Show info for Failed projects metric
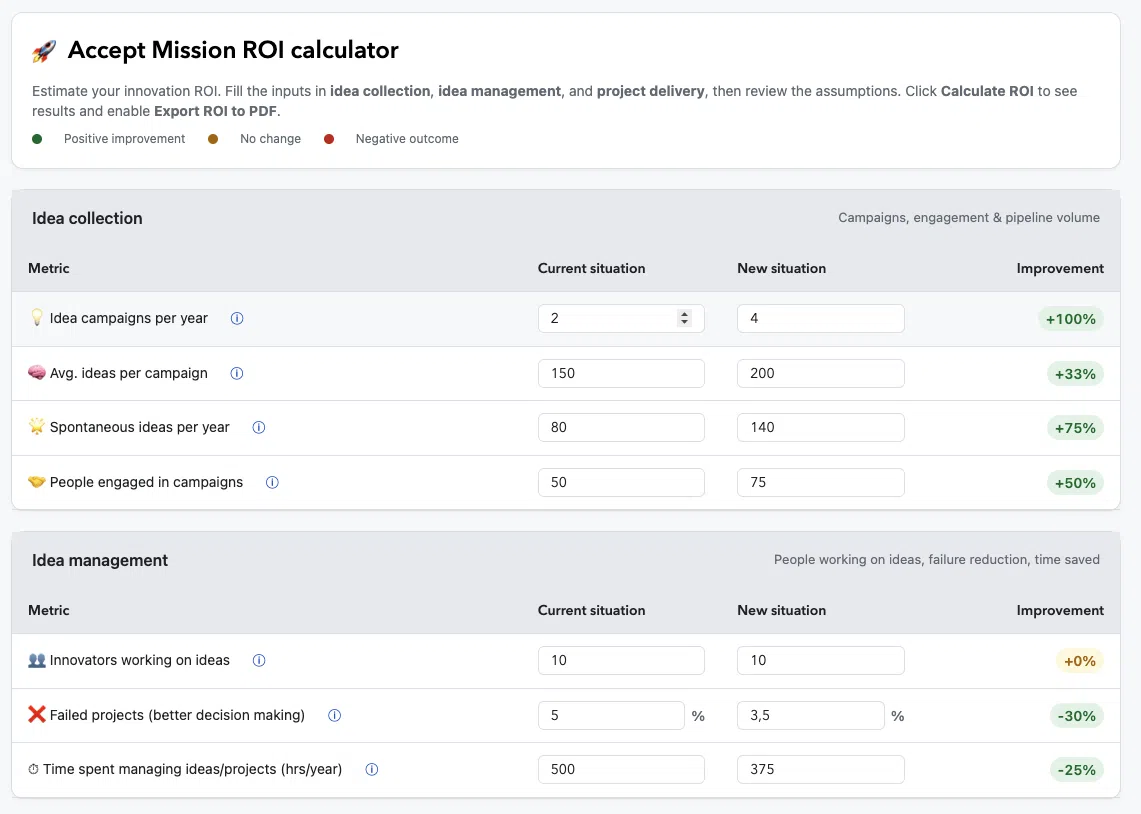 [334, 715]
